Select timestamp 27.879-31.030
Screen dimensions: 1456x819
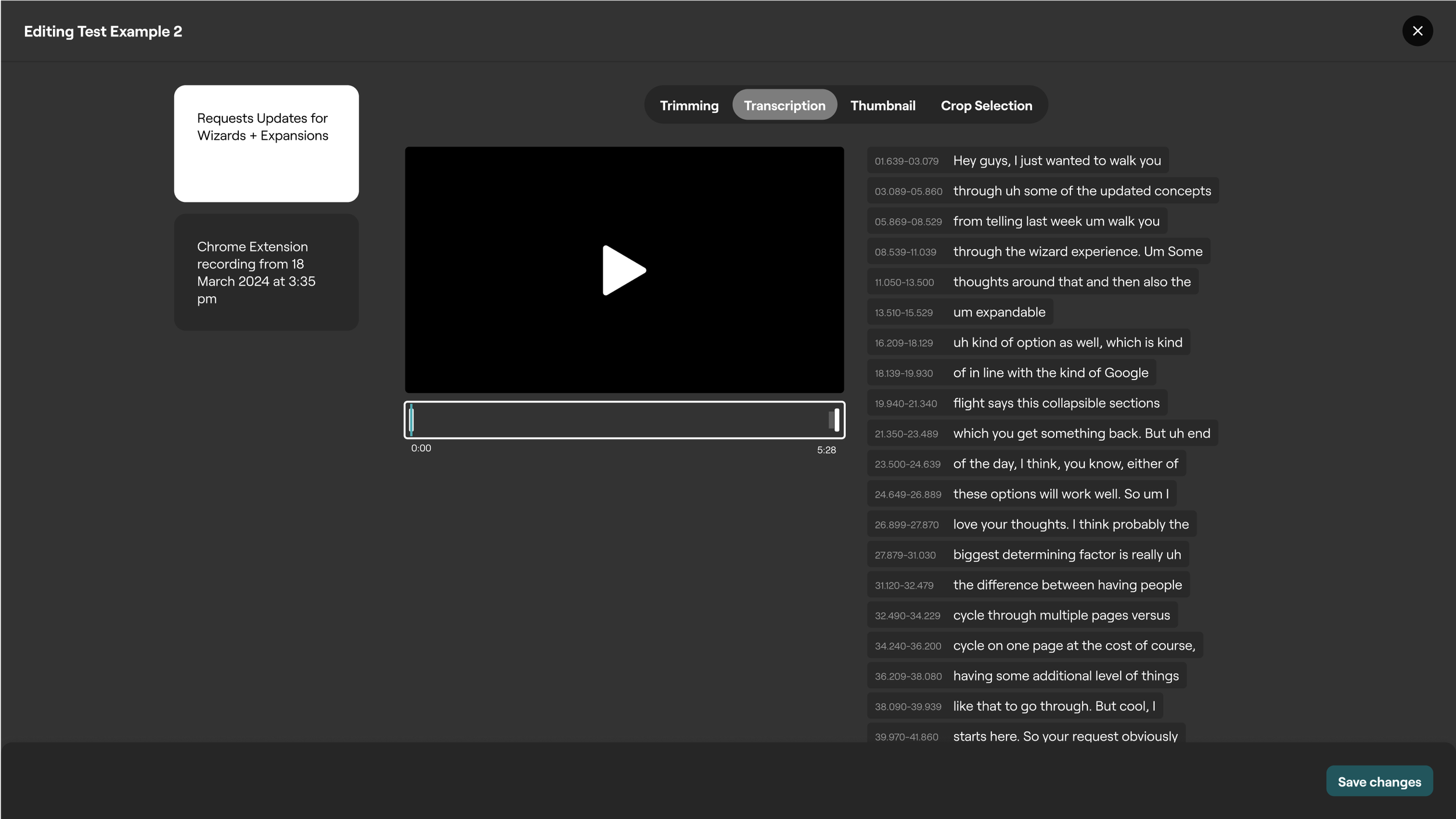coord(905,555)
